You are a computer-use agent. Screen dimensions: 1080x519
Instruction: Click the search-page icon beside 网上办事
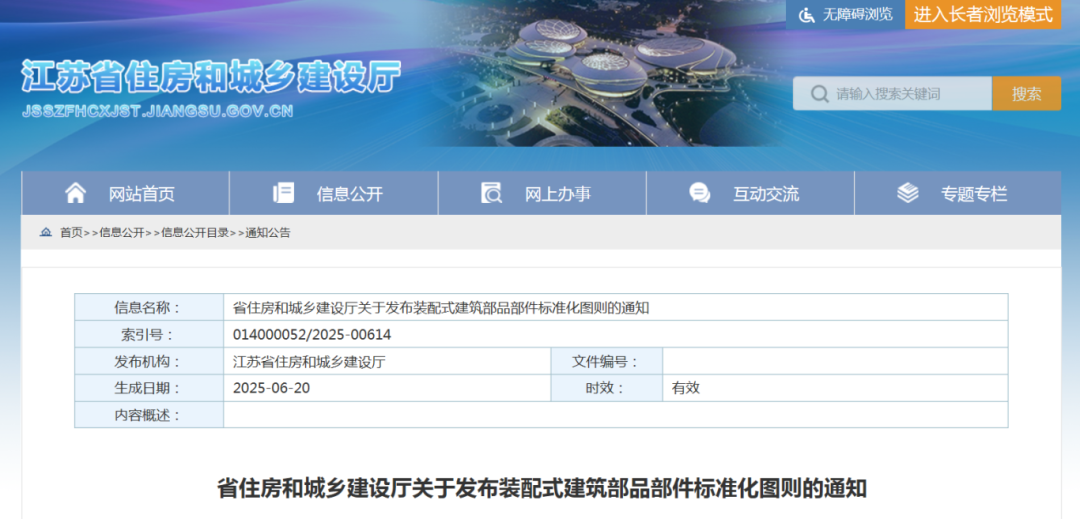tap(491, 193)
